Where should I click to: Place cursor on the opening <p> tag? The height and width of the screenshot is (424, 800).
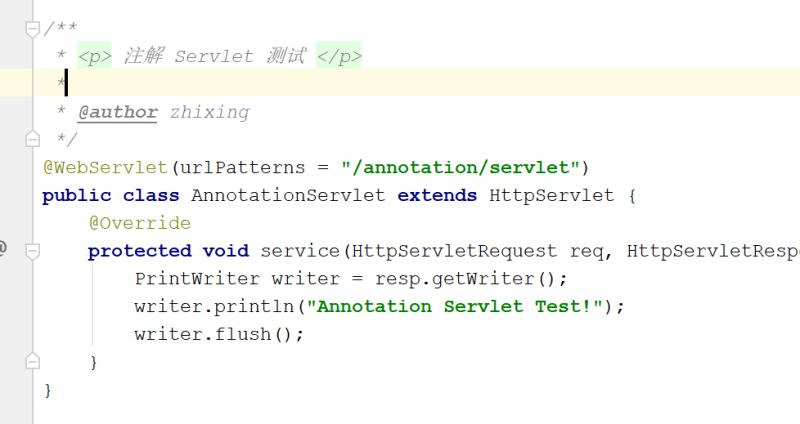(94, 56)
